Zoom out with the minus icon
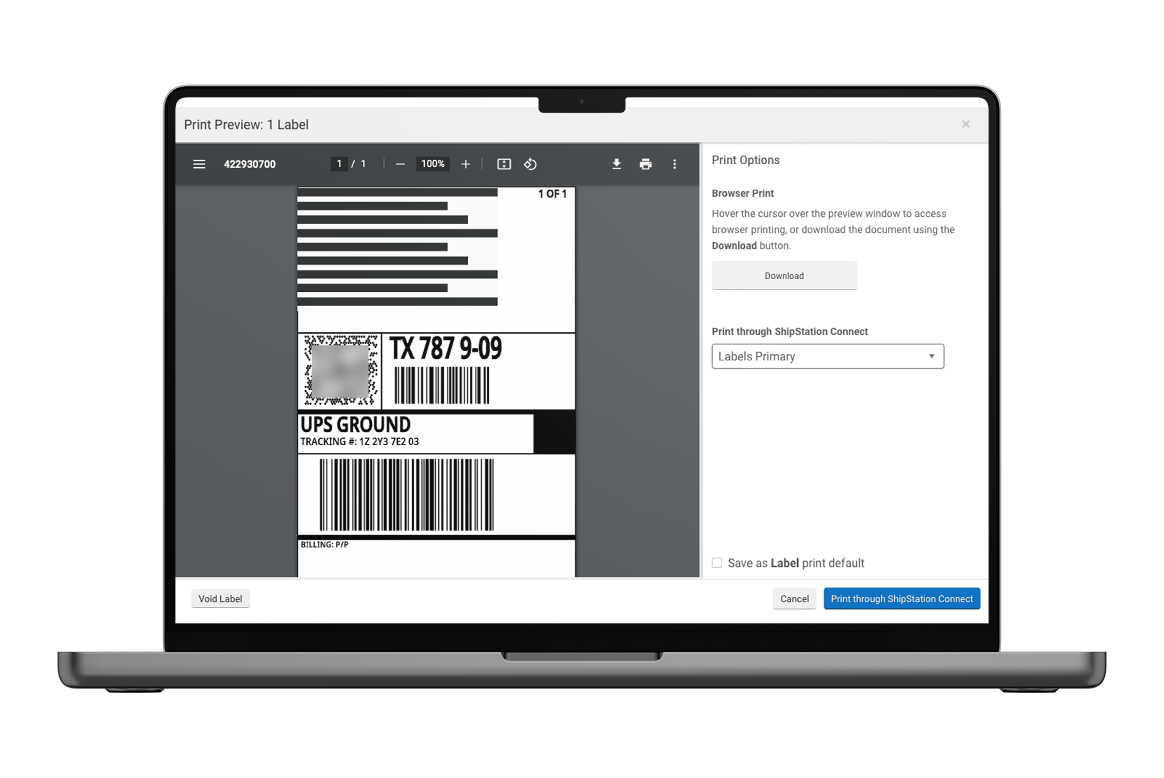This screenshot has height=778, width=1164. click(x=400, y=164)
